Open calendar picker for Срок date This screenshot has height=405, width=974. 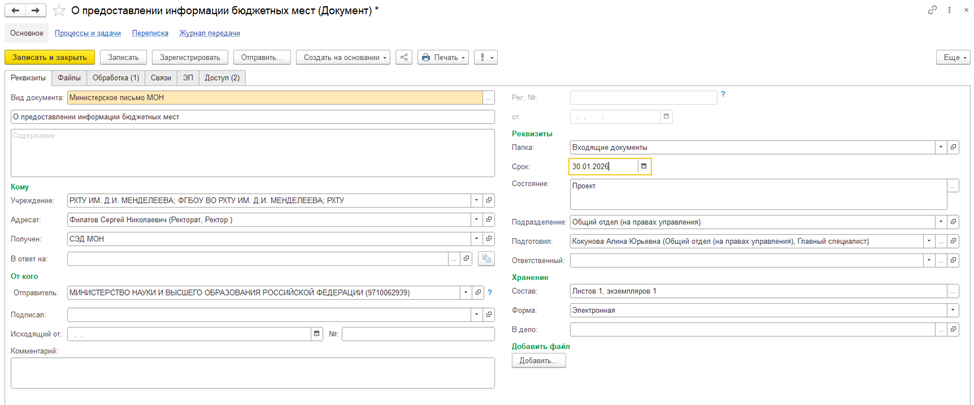click(644, 167)
